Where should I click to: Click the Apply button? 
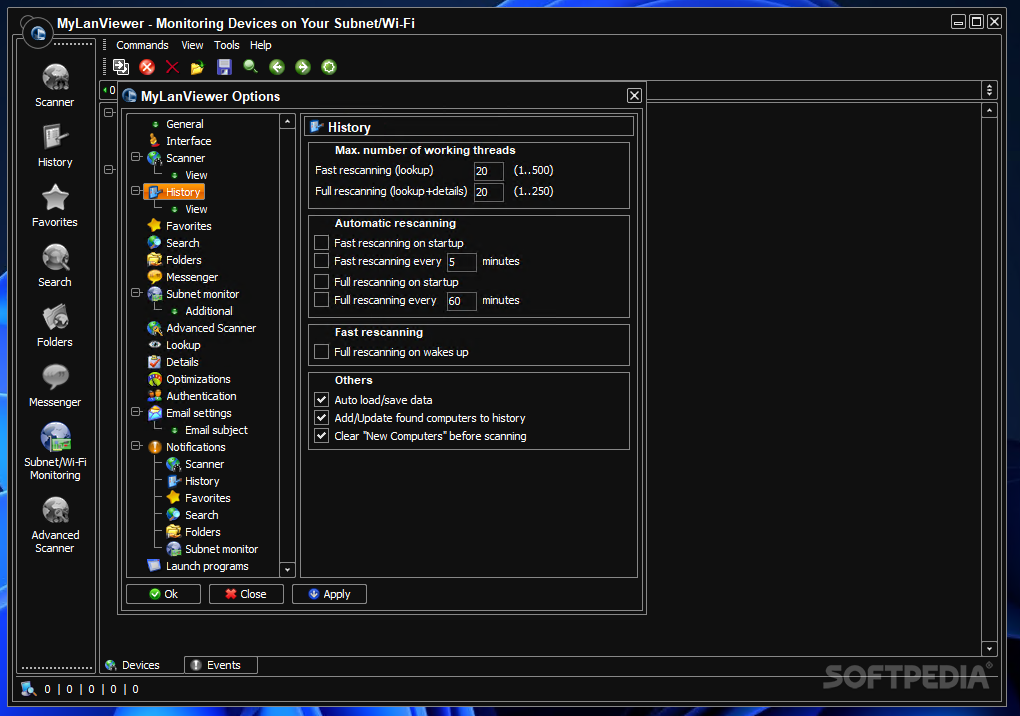[x=329, y=594]
